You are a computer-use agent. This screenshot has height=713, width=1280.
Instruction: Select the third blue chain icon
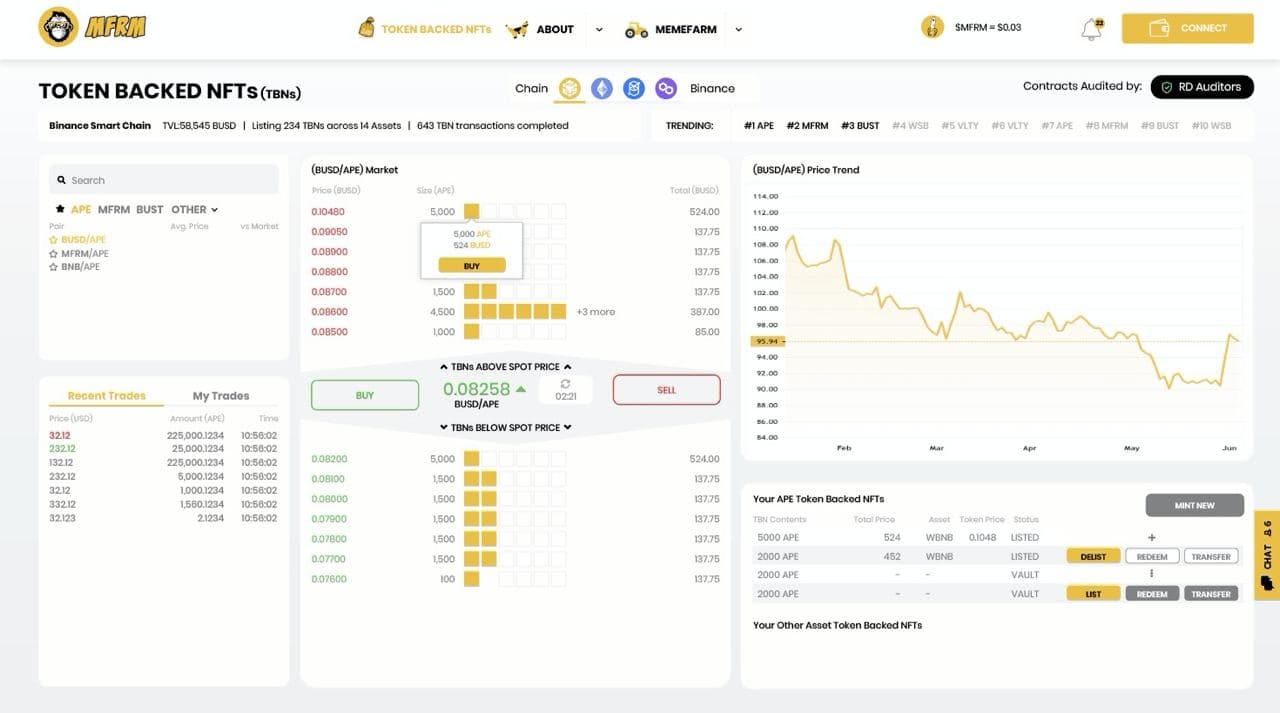point(634,89)
